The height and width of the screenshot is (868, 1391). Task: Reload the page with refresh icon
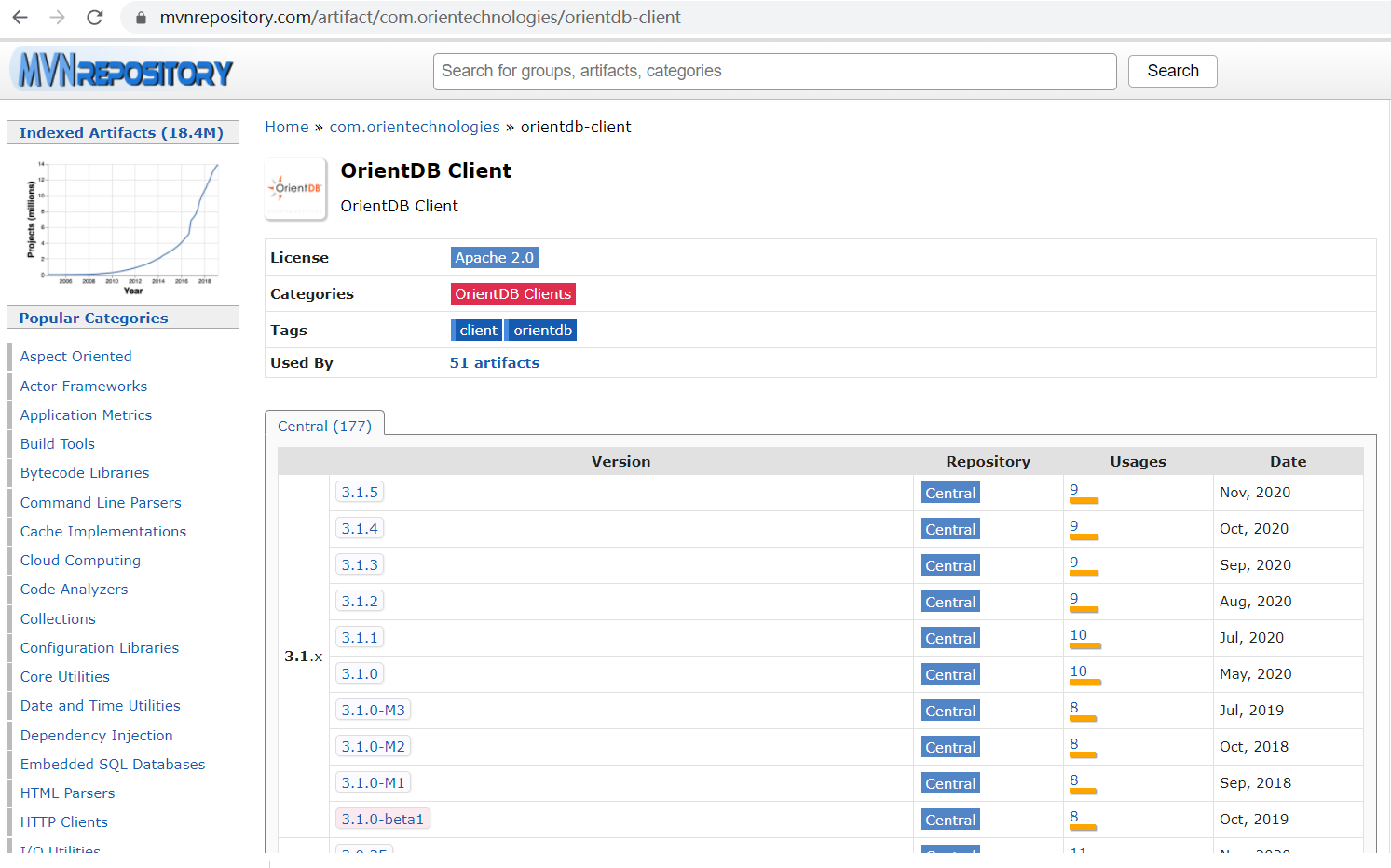click(95, 17)
